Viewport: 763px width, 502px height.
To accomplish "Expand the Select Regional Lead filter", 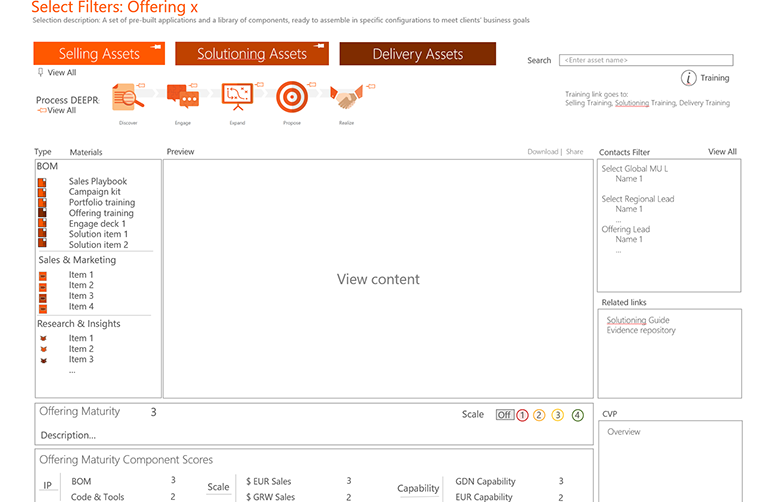I will click(637, 199).
